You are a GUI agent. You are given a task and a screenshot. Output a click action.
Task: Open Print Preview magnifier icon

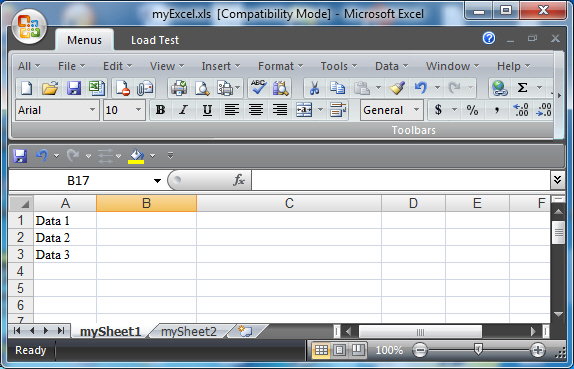[202, 88]
